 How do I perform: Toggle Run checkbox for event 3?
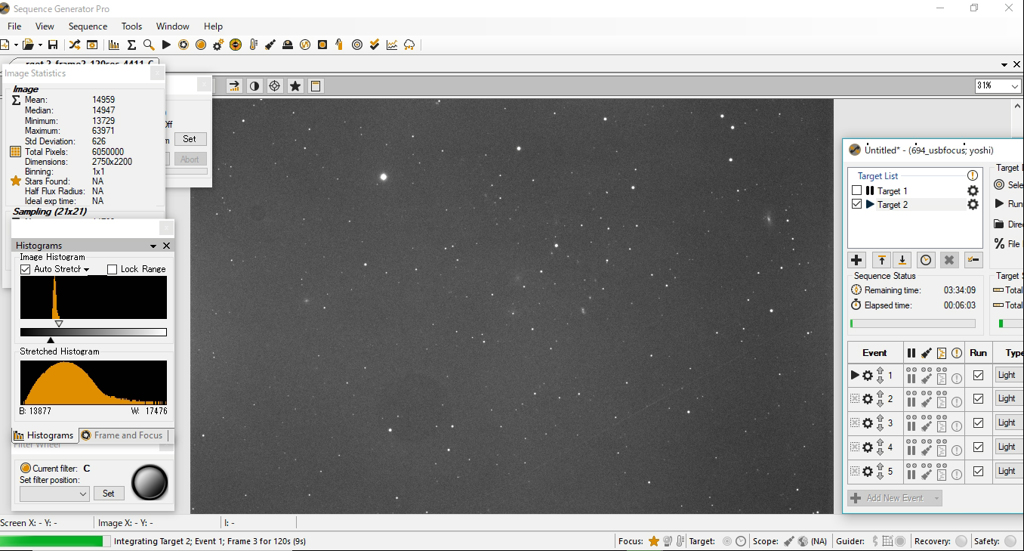coord(978,423)
